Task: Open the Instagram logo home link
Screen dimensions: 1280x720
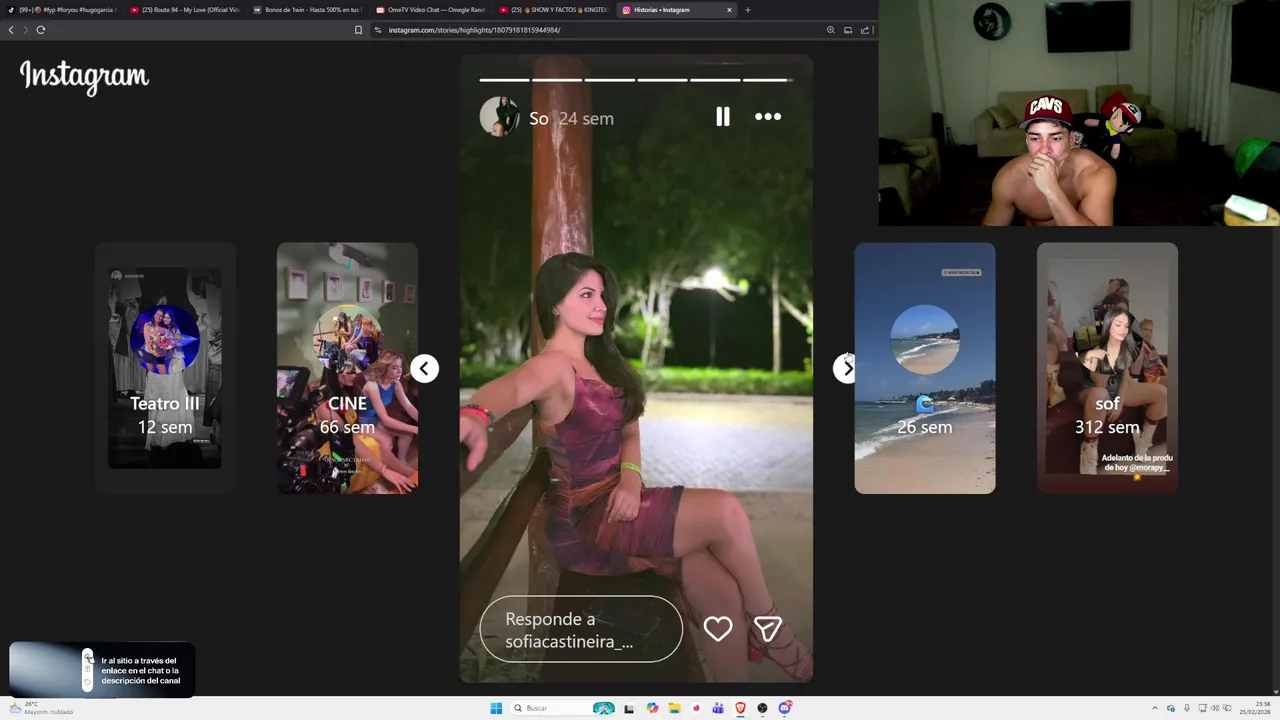Action: (x=84, y=77)
